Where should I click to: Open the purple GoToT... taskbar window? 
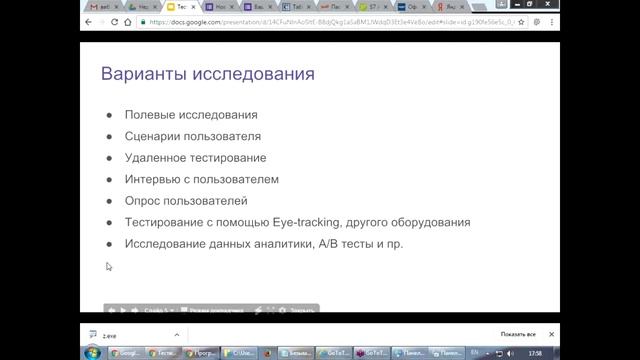371,353
